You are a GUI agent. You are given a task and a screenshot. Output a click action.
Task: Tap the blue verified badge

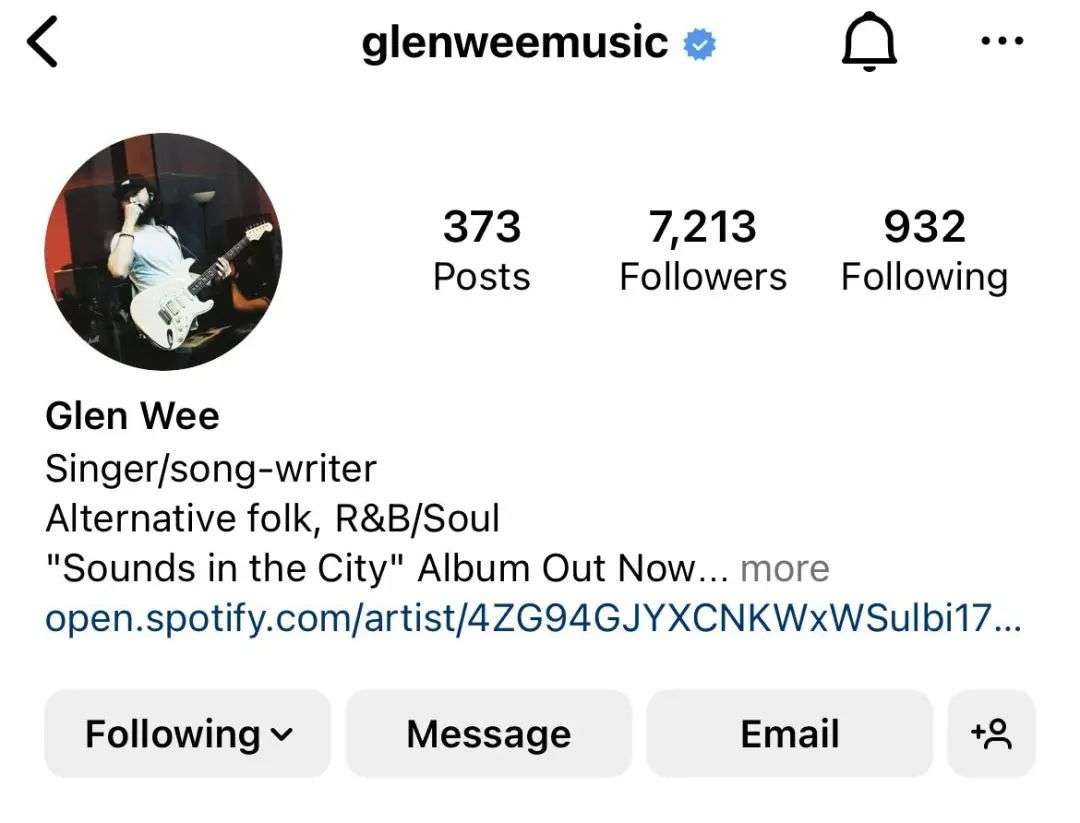coord(699,44)
